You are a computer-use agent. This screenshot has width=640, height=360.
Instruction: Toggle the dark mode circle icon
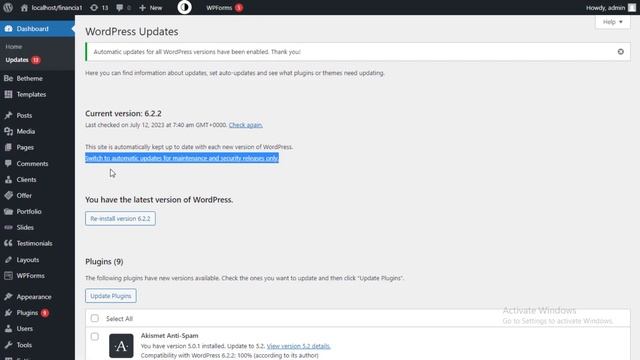pos(184,7)
